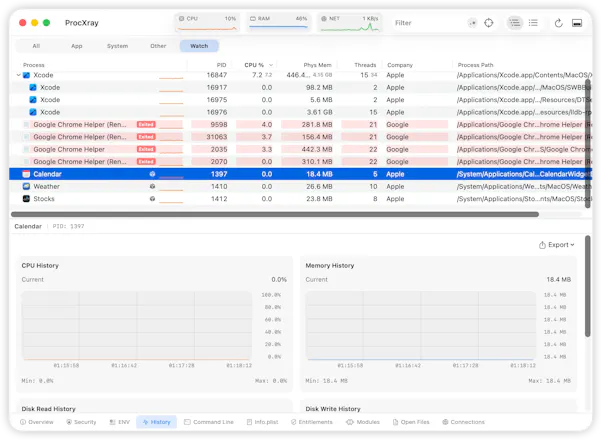601x440 pixels.
Task: Switch to flat list view icon
Action: pyautogui.click(x=533, y=23)
